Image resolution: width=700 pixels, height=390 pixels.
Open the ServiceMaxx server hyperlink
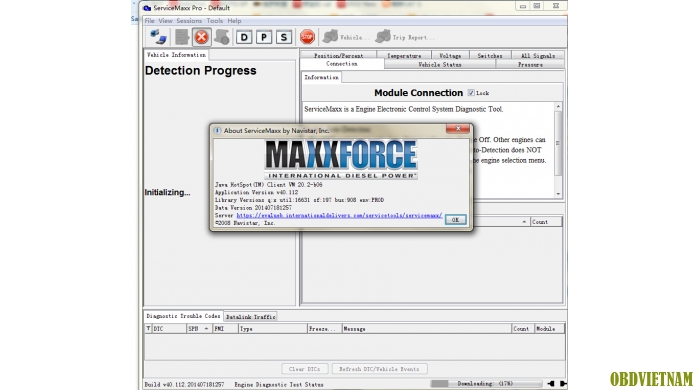pos(339,215)
